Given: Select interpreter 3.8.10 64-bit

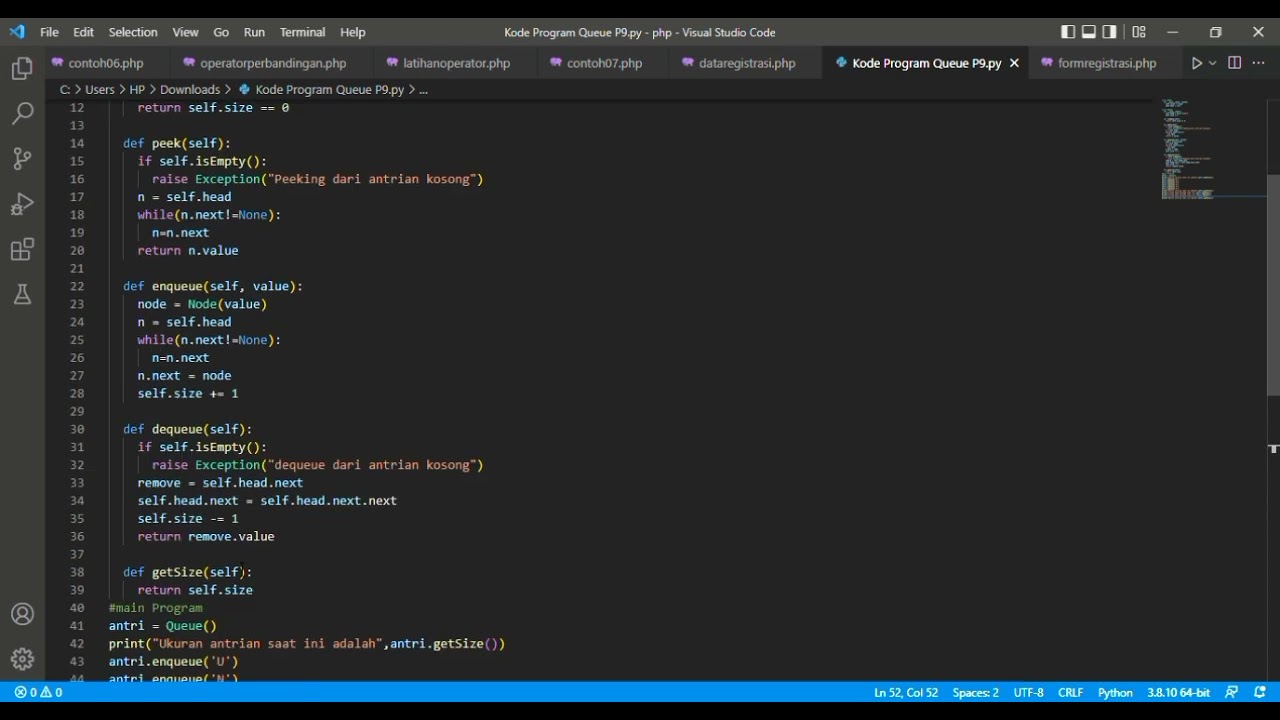Looking at the screenshot, I should [1178, 692].
